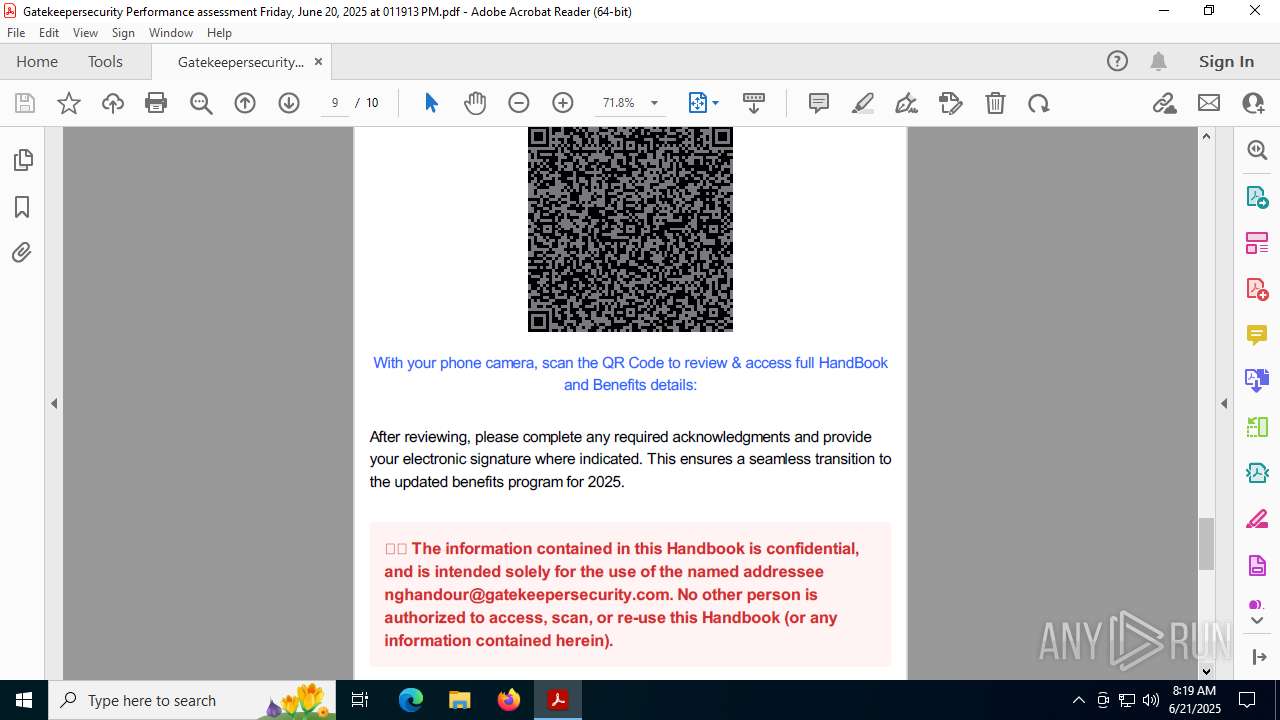The width and height of the screenshot is (1280, 720).
Task: Open the Help menu
Action: pyautogui.click(x=219, y=33)
